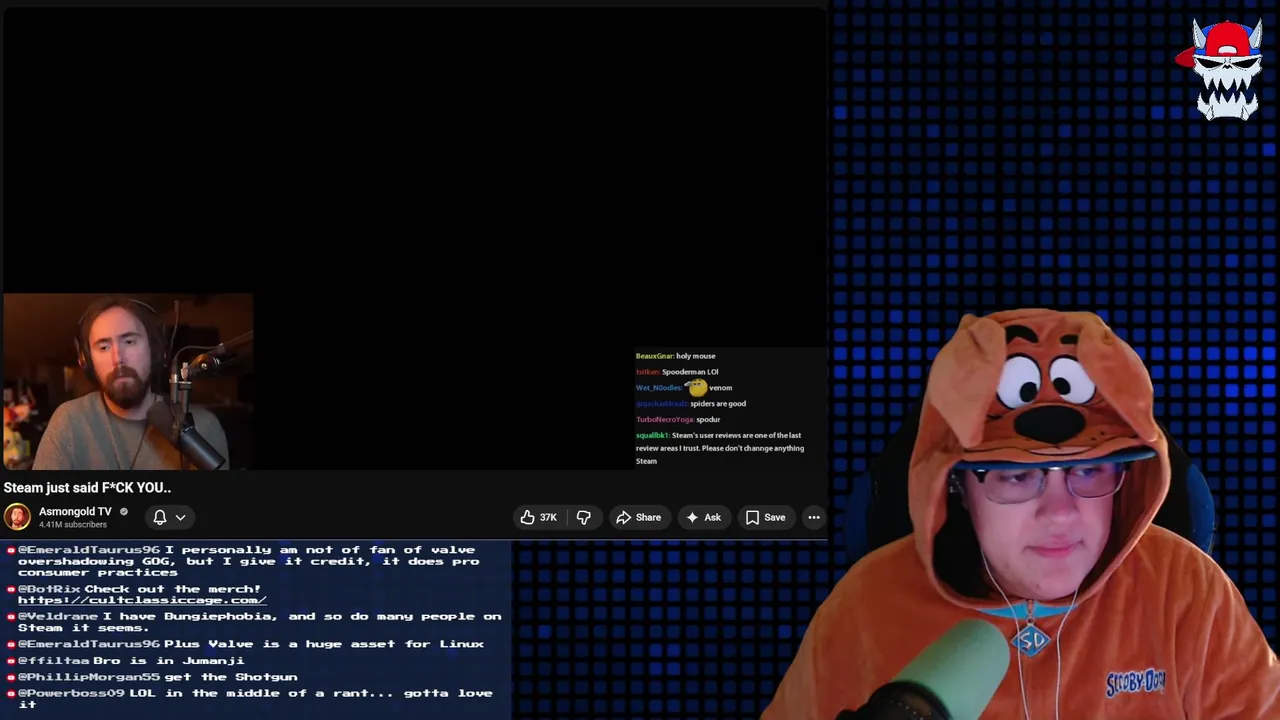Viewport: 1280px width, 720px height.
Task: Click the 37K like count
Action: click(548, 517)
